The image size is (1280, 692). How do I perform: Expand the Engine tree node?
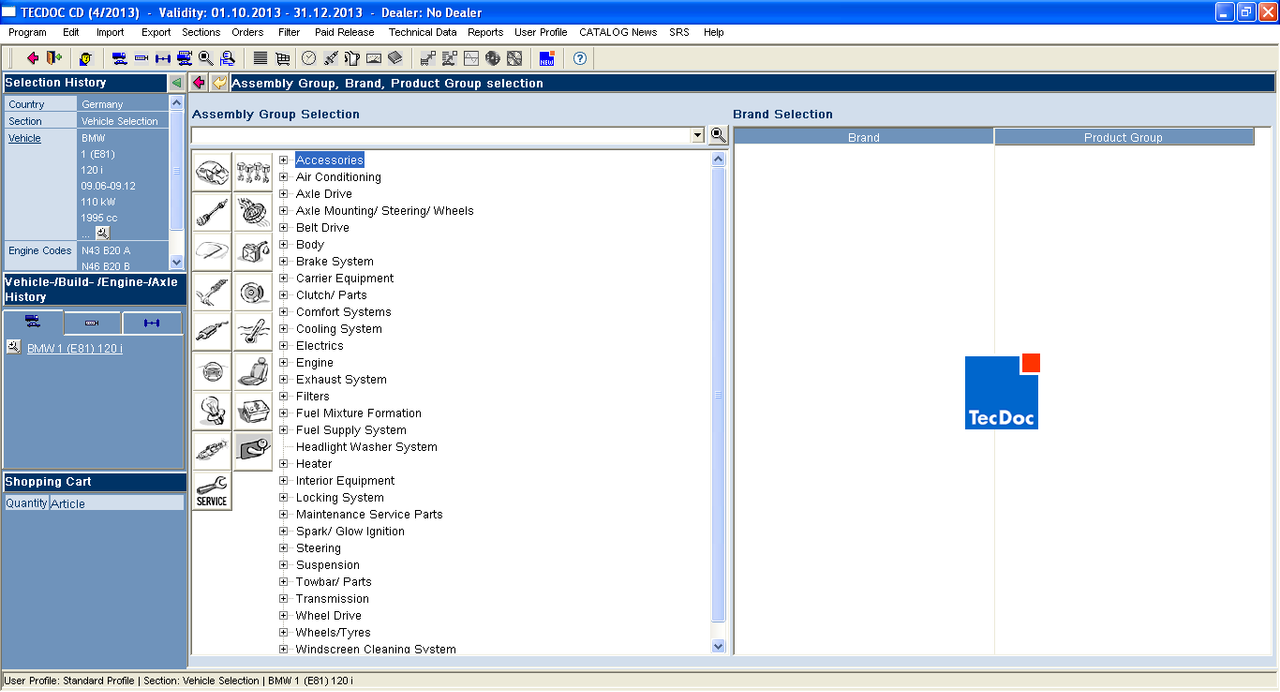[x=284, y=362]
